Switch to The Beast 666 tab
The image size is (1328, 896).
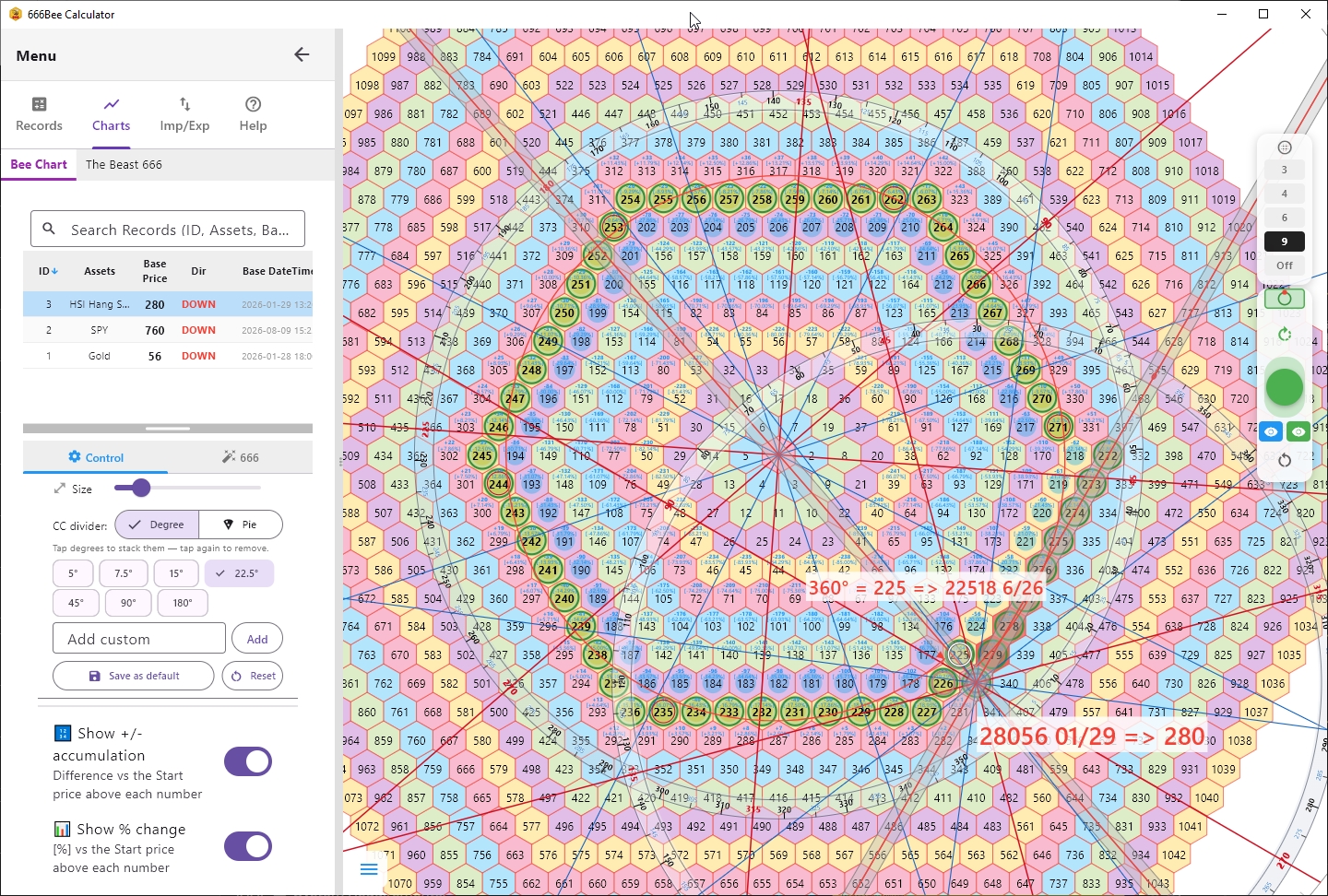tap(124, 164)
